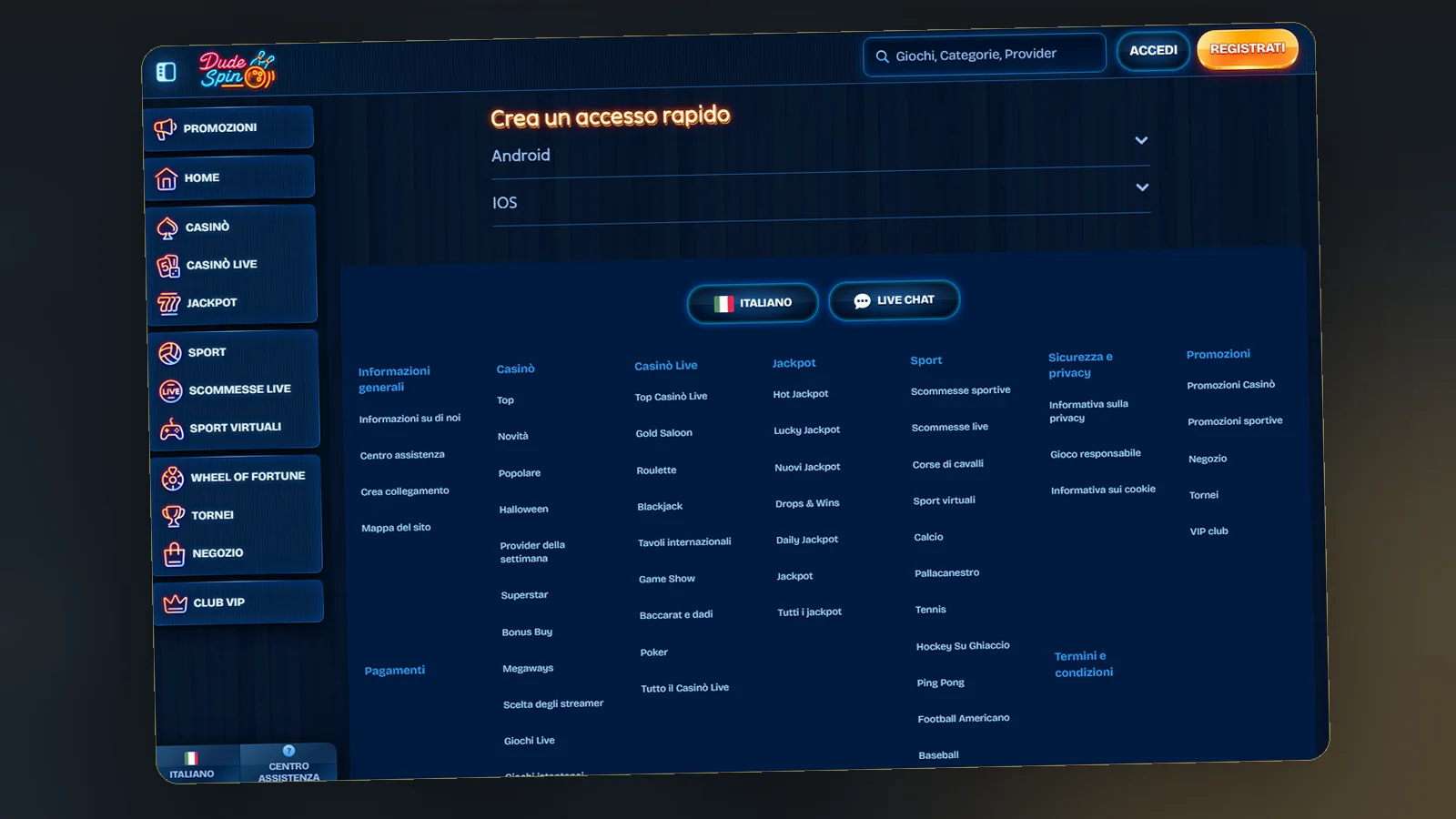This screenshot has height=819, width=1456.
Task: Open Hot Jackpot link
Action: coord(801,394)
